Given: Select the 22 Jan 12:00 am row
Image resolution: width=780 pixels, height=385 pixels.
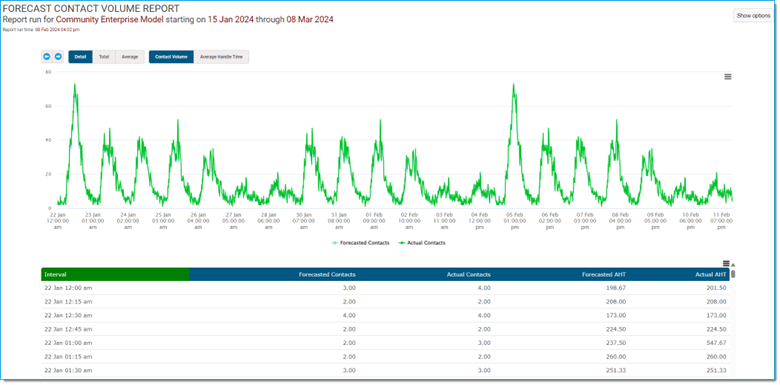Looking at the screenshot, I should coord(386,288).
